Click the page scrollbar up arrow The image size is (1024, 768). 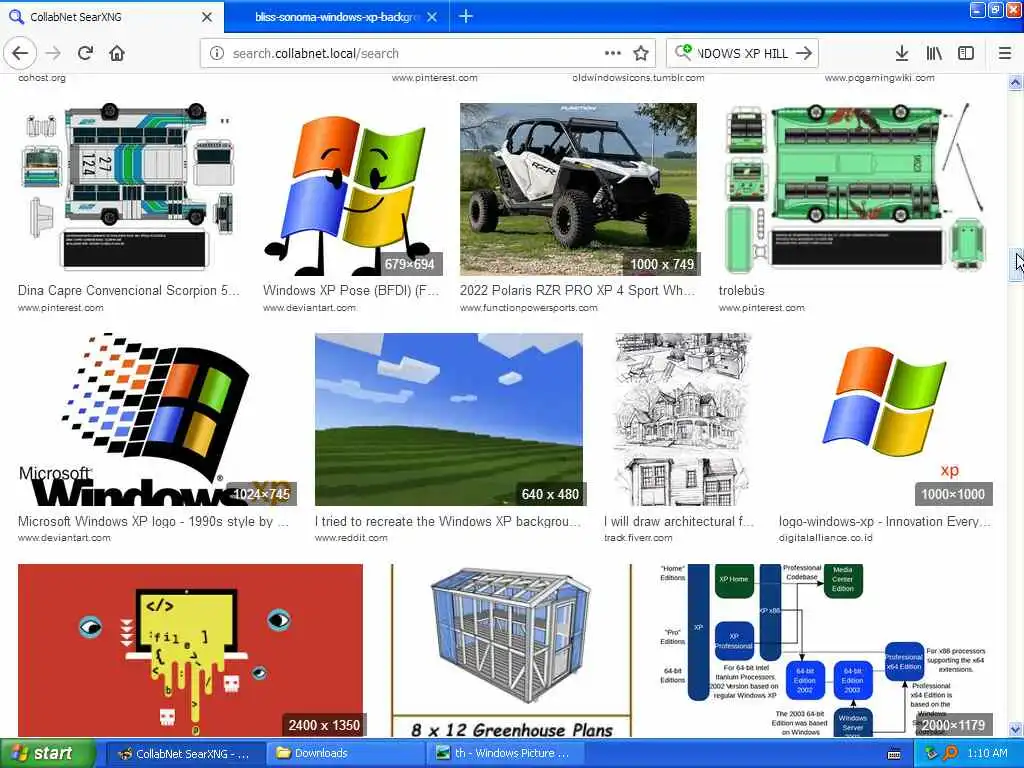click(x=1015, y=83)
